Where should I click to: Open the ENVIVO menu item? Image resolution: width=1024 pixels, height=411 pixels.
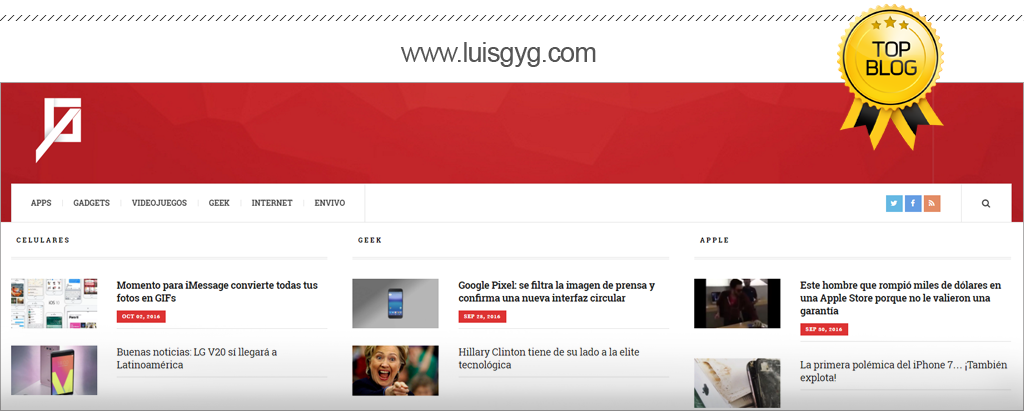click(x=330, y=203)
